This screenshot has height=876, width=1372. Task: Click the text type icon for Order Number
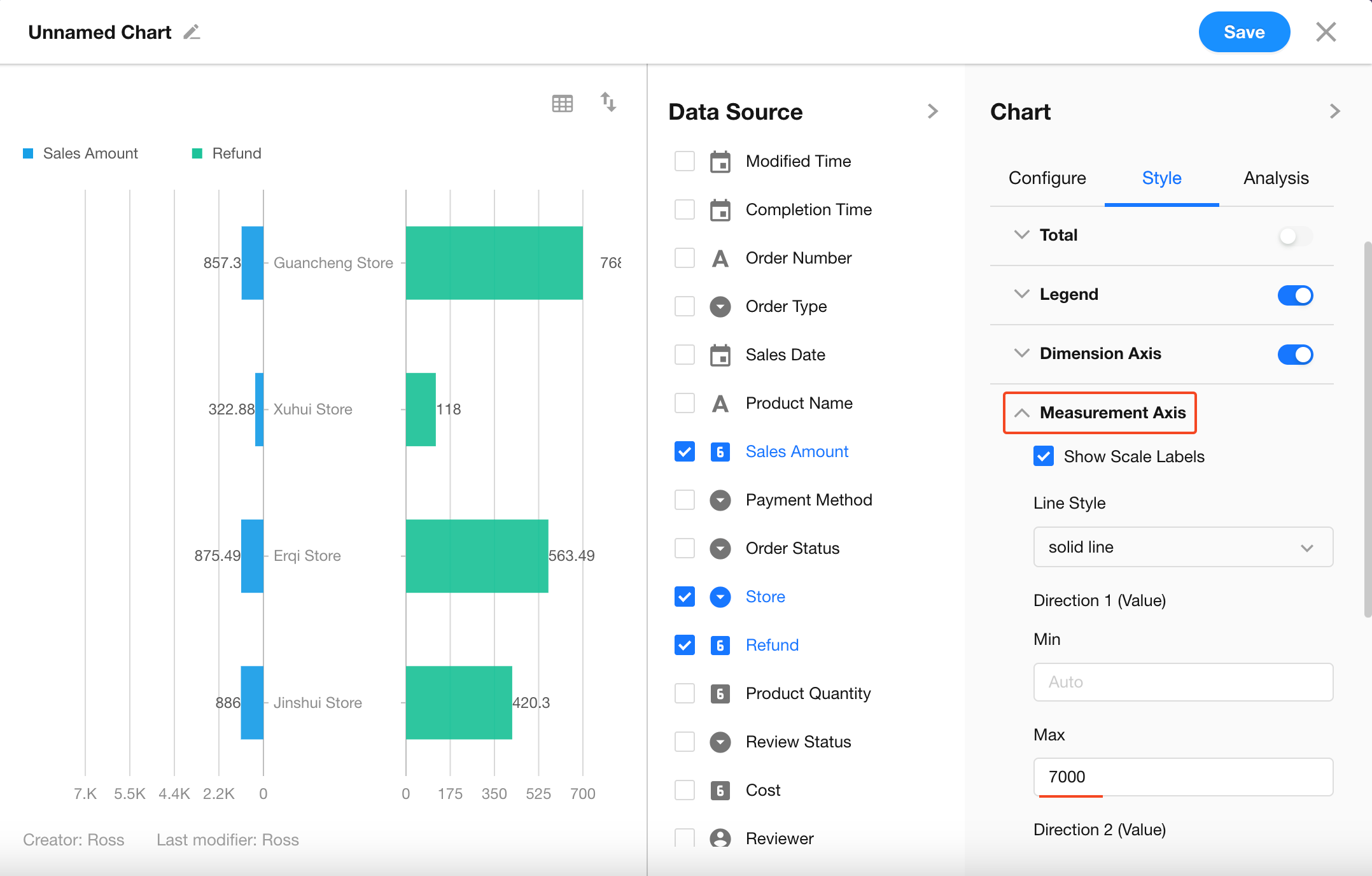point(720,258)
